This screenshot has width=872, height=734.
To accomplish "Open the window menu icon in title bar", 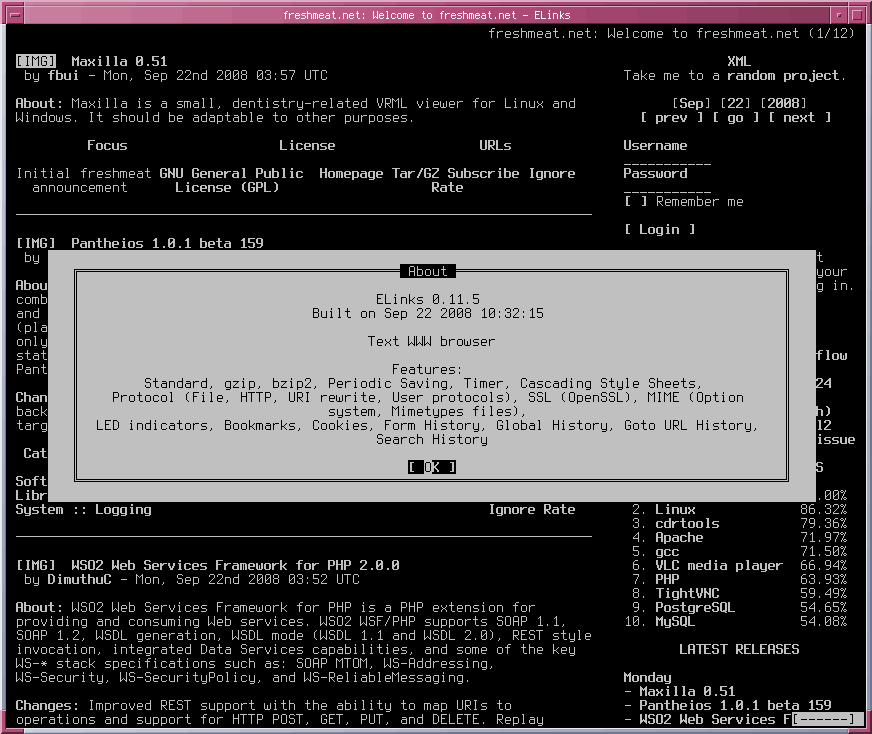I will tap(15, 15).
